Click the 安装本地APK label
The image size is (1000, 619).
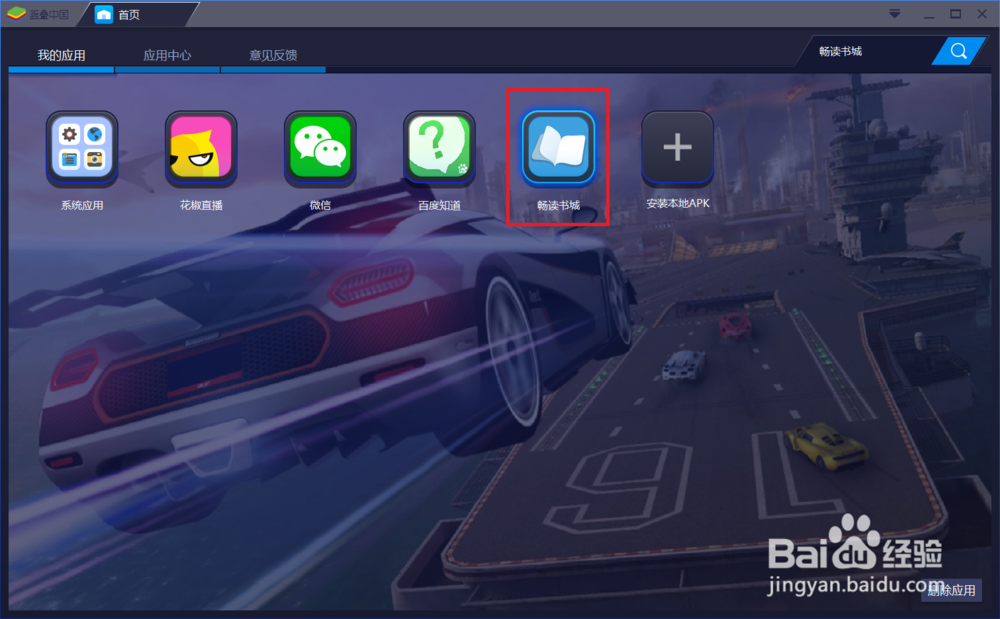[678, 203]
